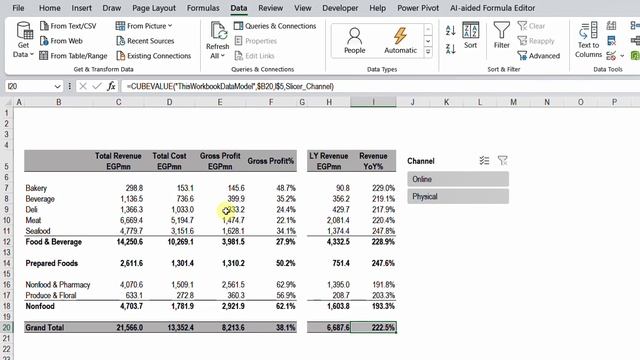640x360 pixels.
Task: Open the Power Pivot tab
Action: (x=418, y=8)
